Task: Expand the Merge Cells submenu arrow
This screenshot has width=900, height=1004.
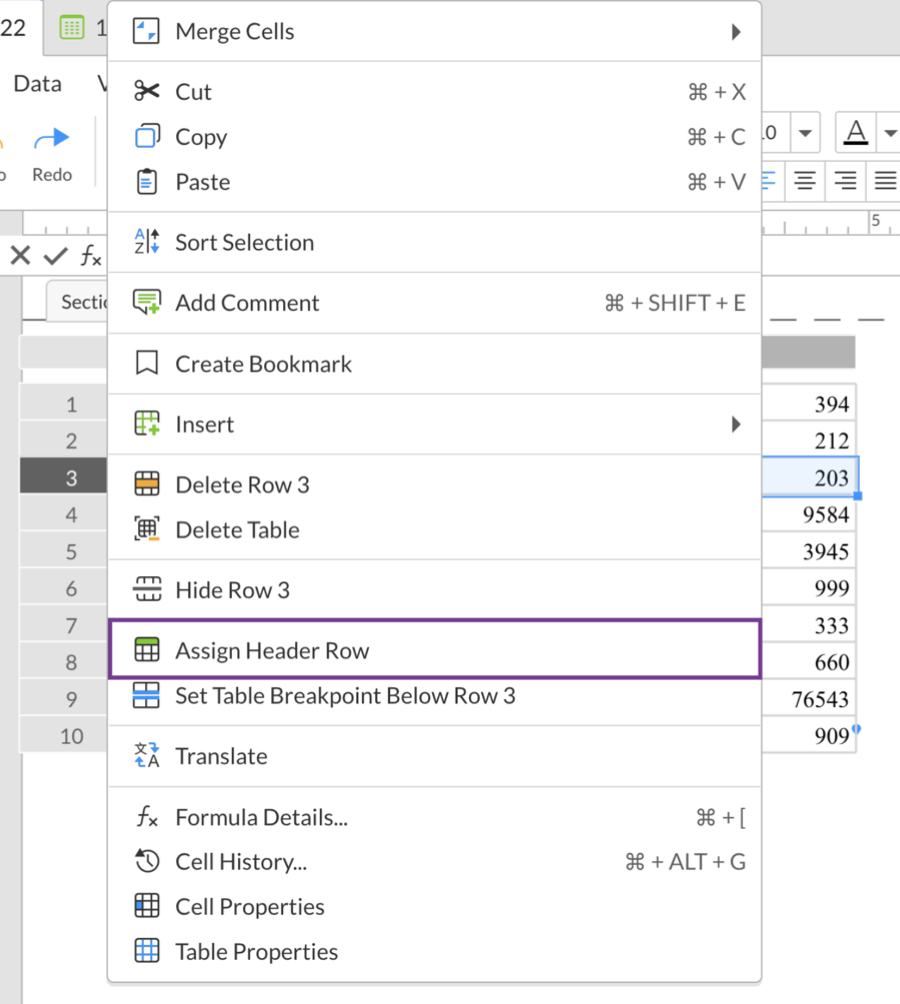Action: tap(736, 32)
